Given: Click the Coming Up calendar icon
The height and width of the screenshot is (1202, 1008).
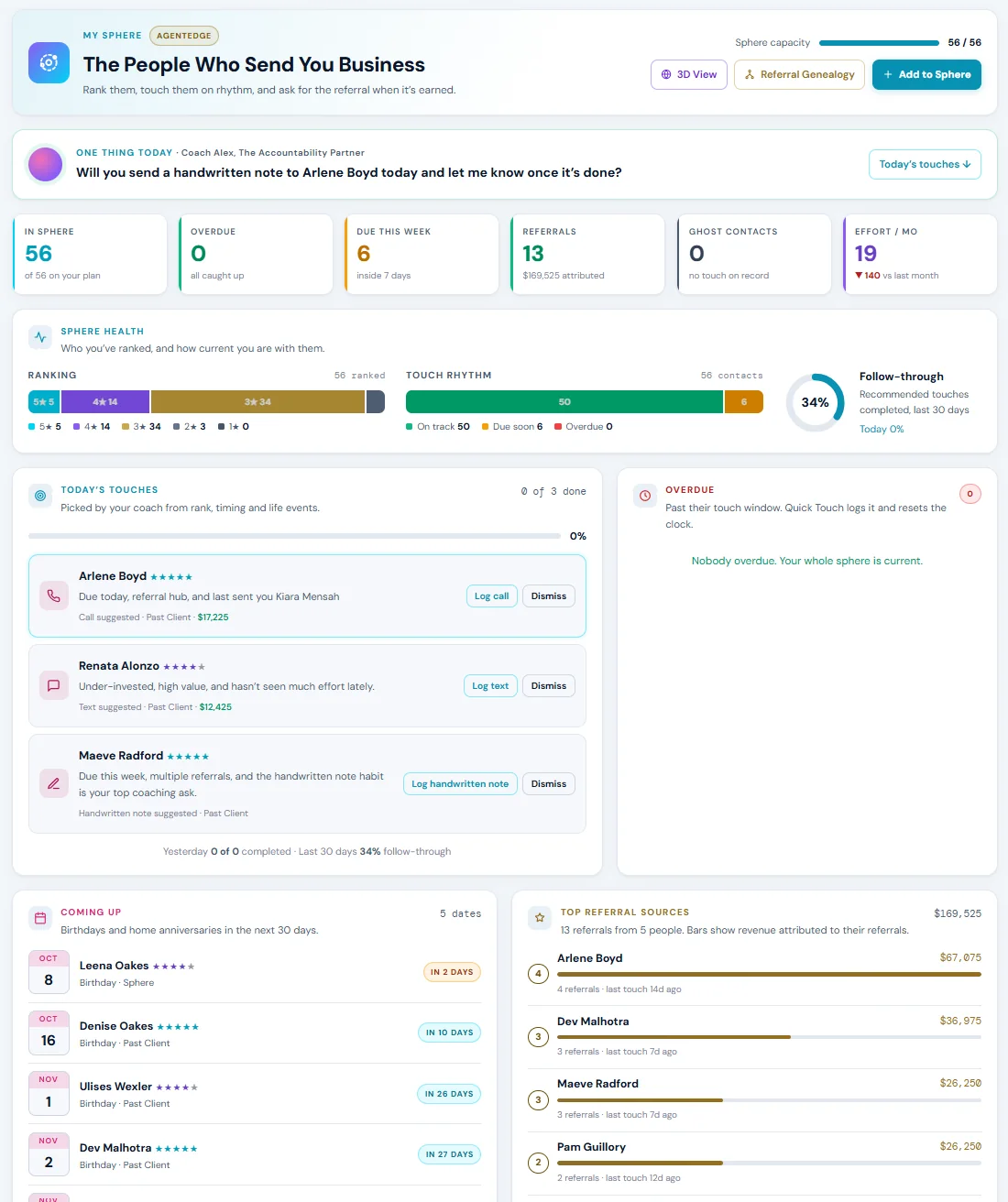Looking at the screenshot, I should pos(40,918).
